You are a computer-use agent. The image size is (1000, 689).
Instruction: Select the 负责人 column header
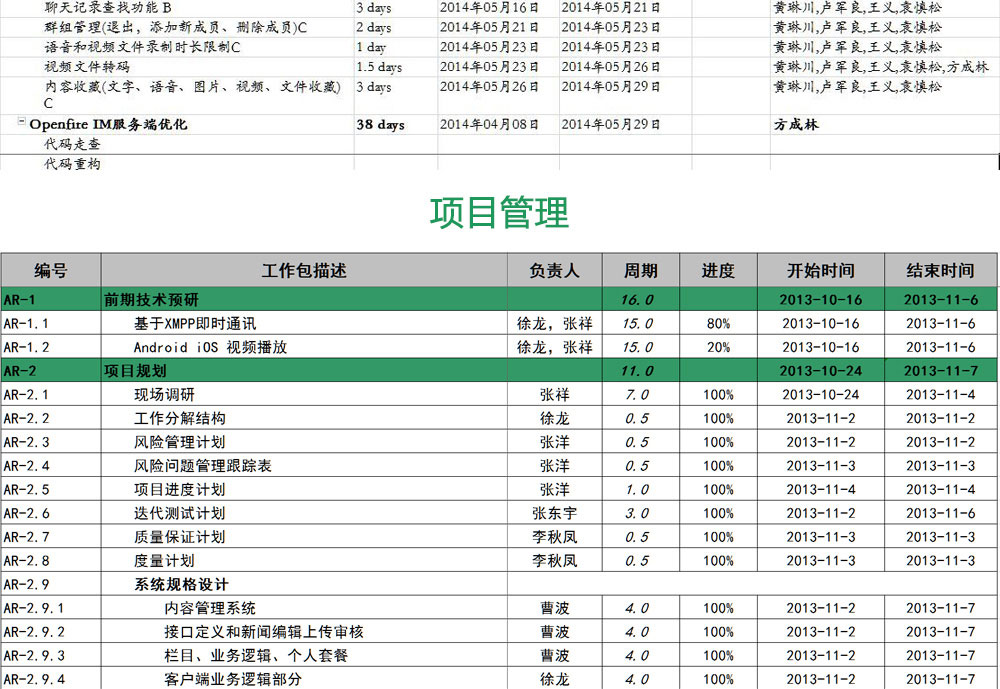pos(554,270)
